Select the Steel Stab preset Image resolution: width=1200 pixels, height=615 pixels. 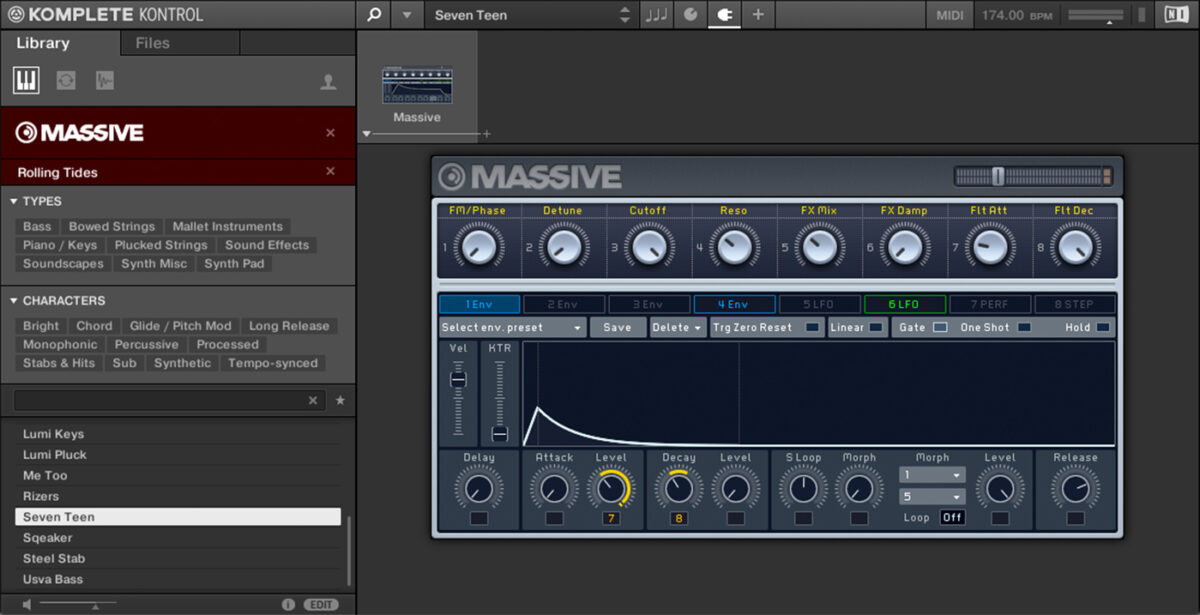pyautogui.click(x=177, y=558)
